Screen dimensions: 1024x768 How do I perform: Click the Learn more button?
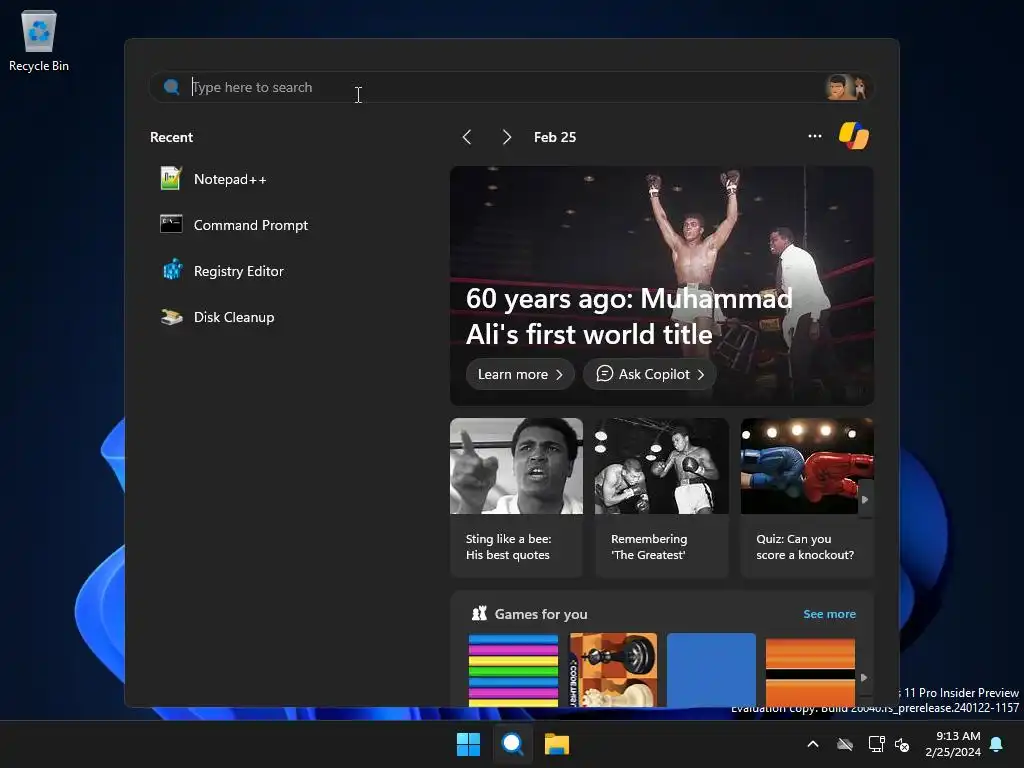pyautogui.click(x=520, y=374)
